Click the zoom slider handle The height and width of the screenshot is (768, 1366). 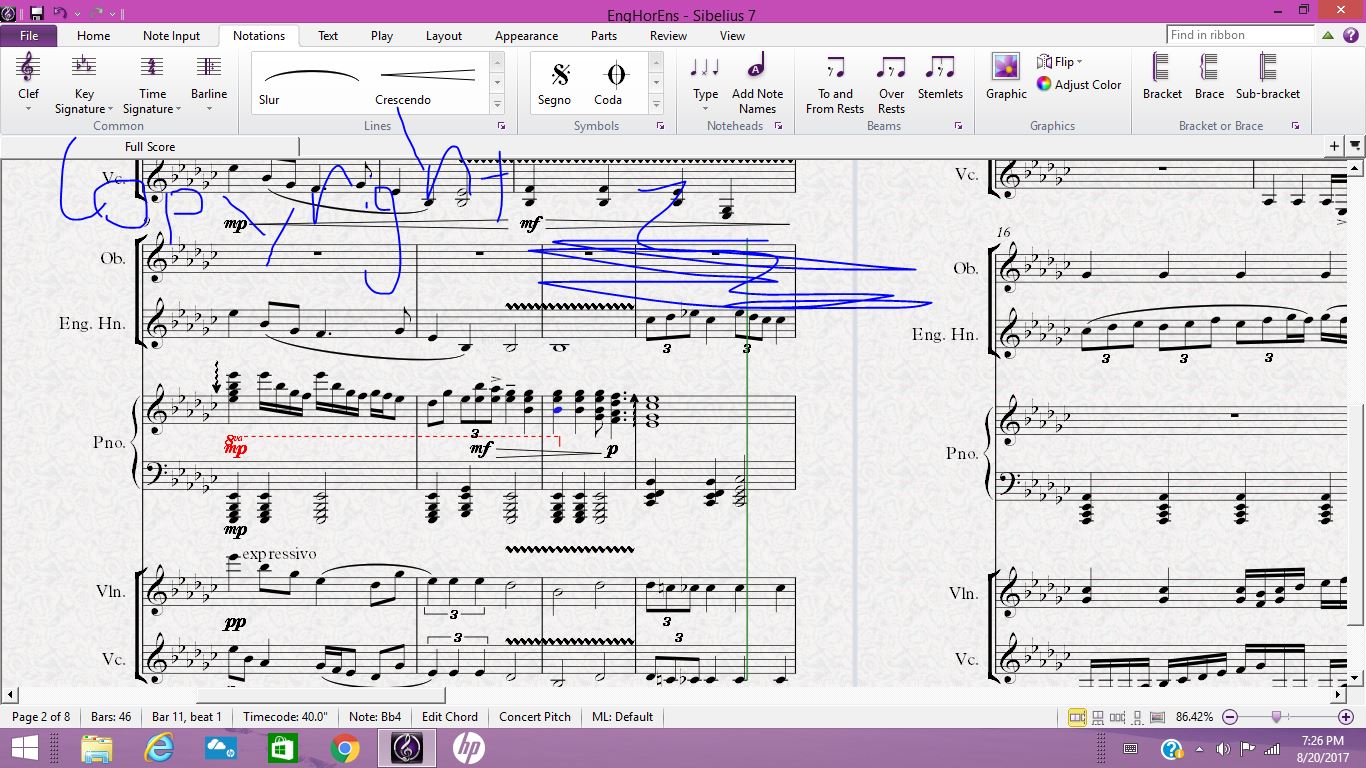coord(1277,717)
